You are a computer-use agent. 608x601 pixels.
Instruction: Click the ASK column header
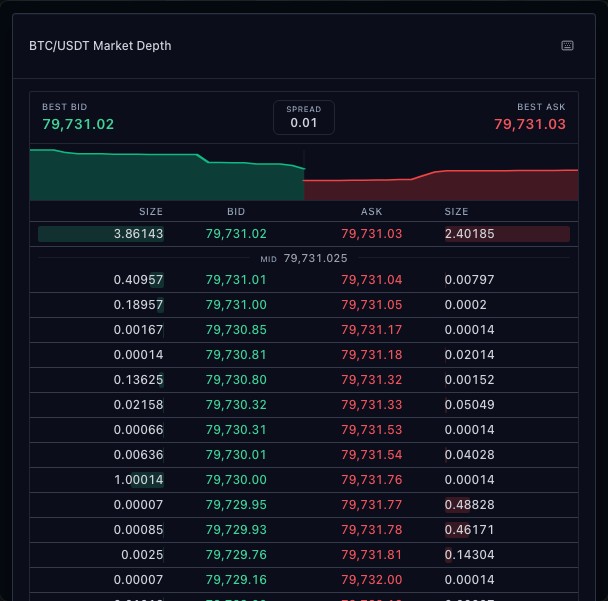[x=371, y=211]
